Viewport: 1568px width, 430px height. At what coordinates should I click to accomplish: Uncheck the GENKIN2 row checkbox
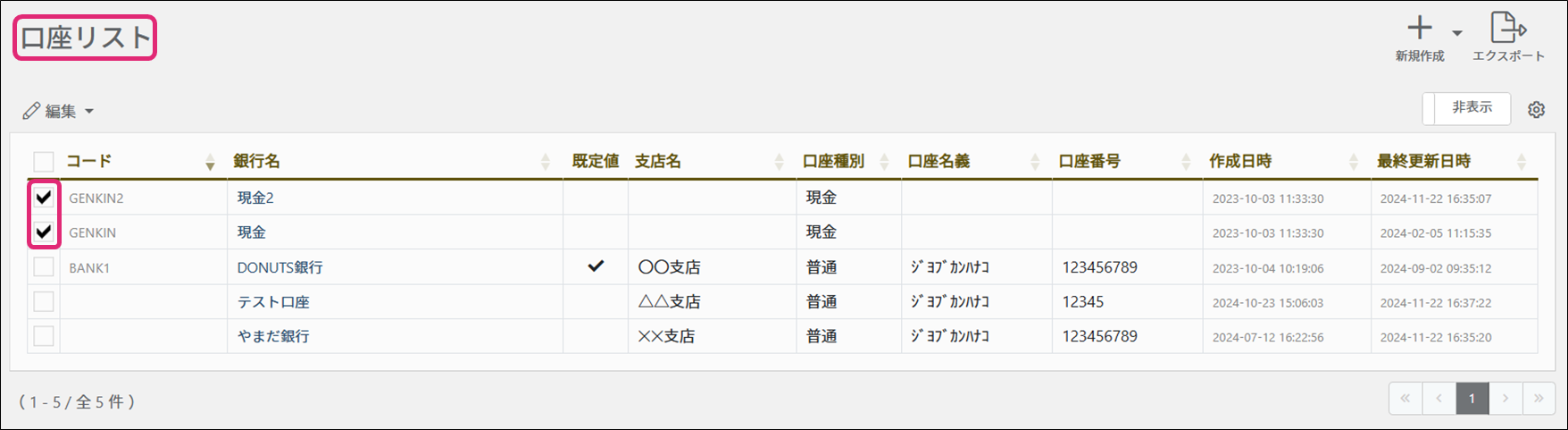[x=44, y=198]
